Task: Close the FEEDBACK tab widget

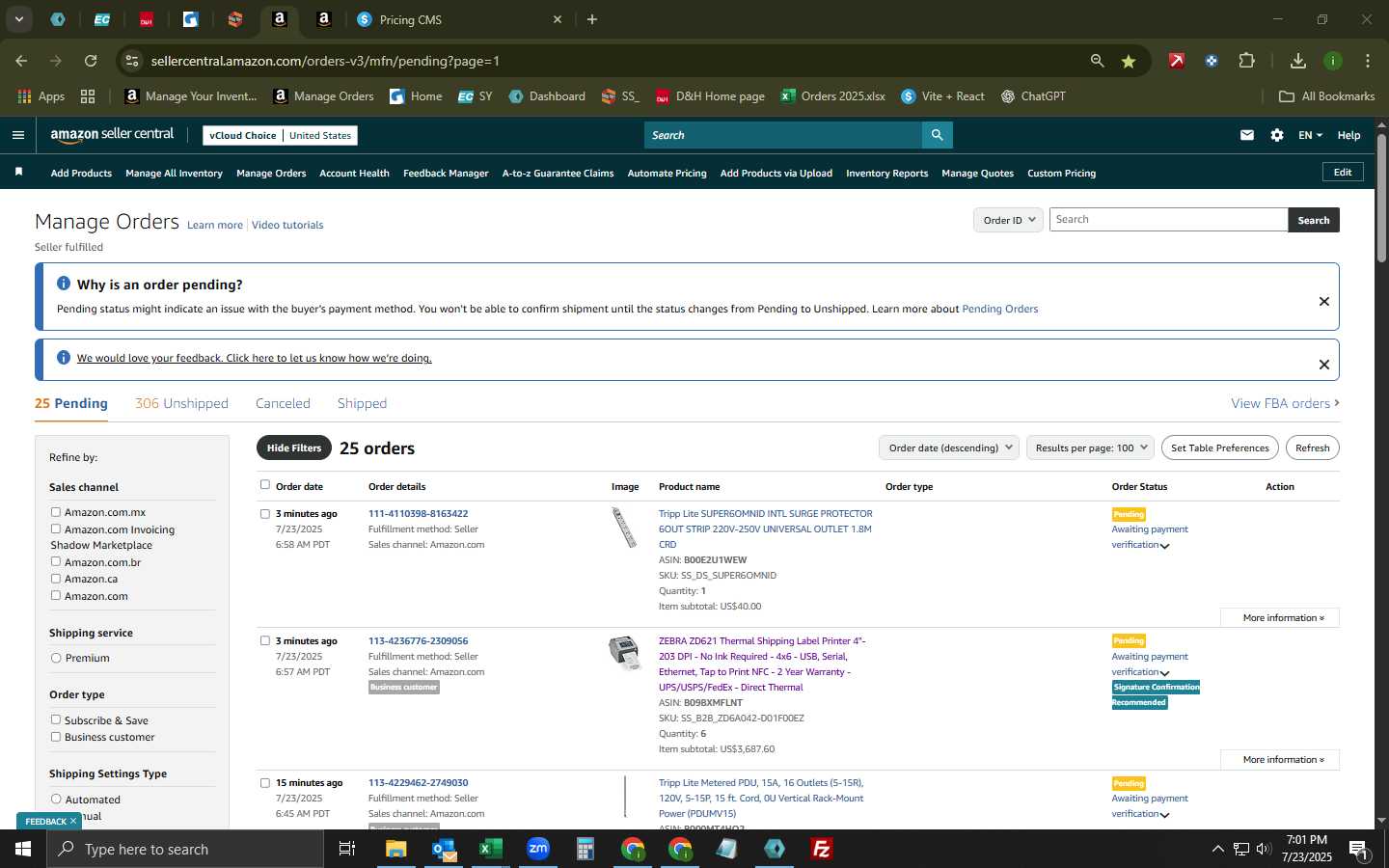Action: pos(72,821)
